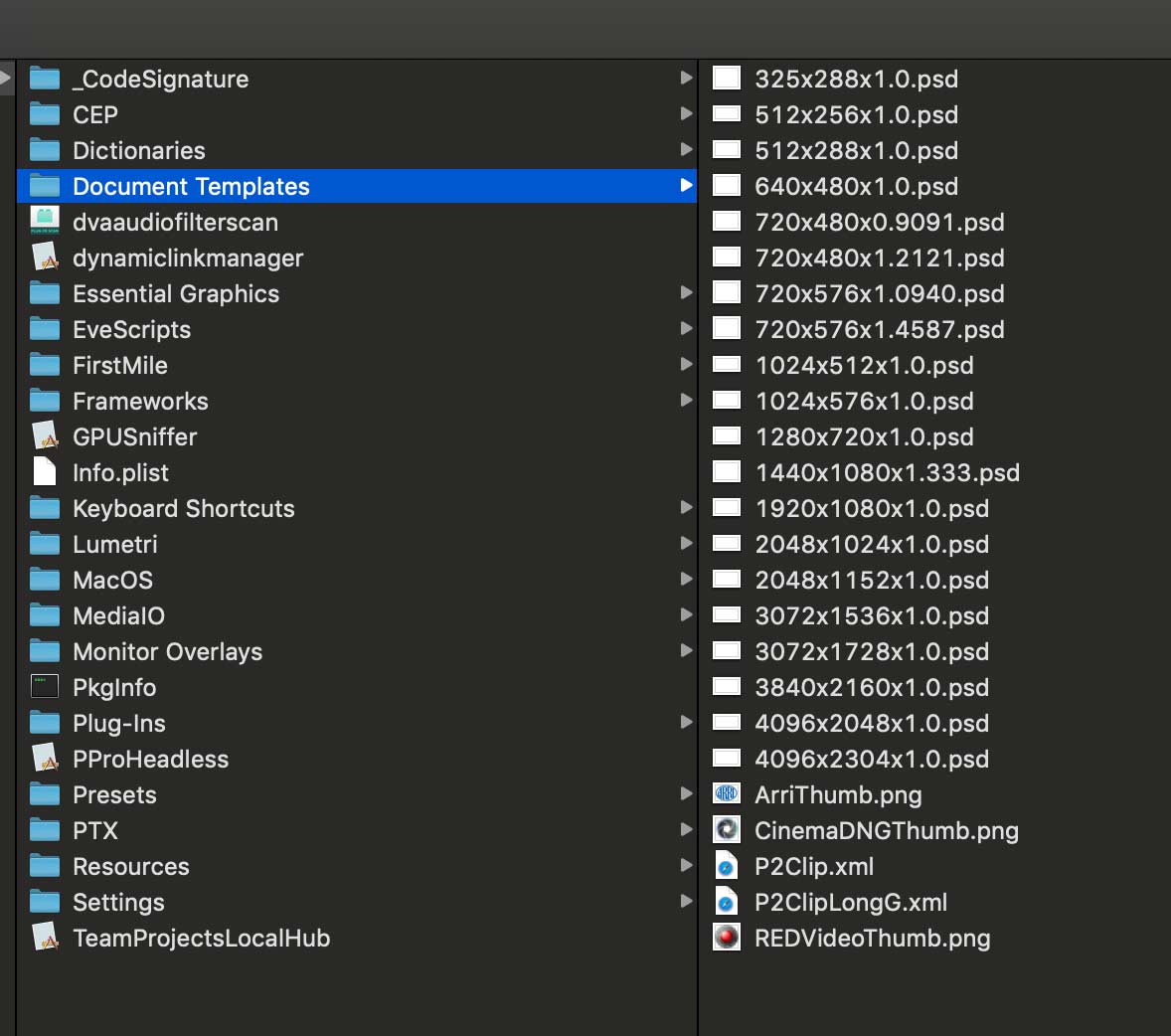Select the 2048x1152x1.0.psd file name
The image size is (1171, 1036).
tap(872, 581)
